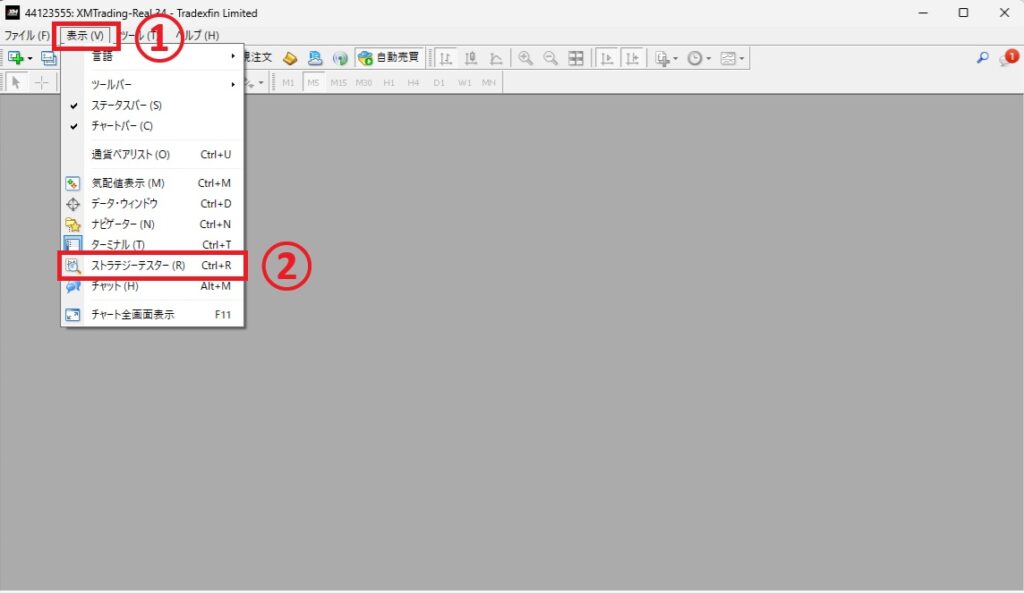Open the new chart dropdown arrow

point(30,59)
